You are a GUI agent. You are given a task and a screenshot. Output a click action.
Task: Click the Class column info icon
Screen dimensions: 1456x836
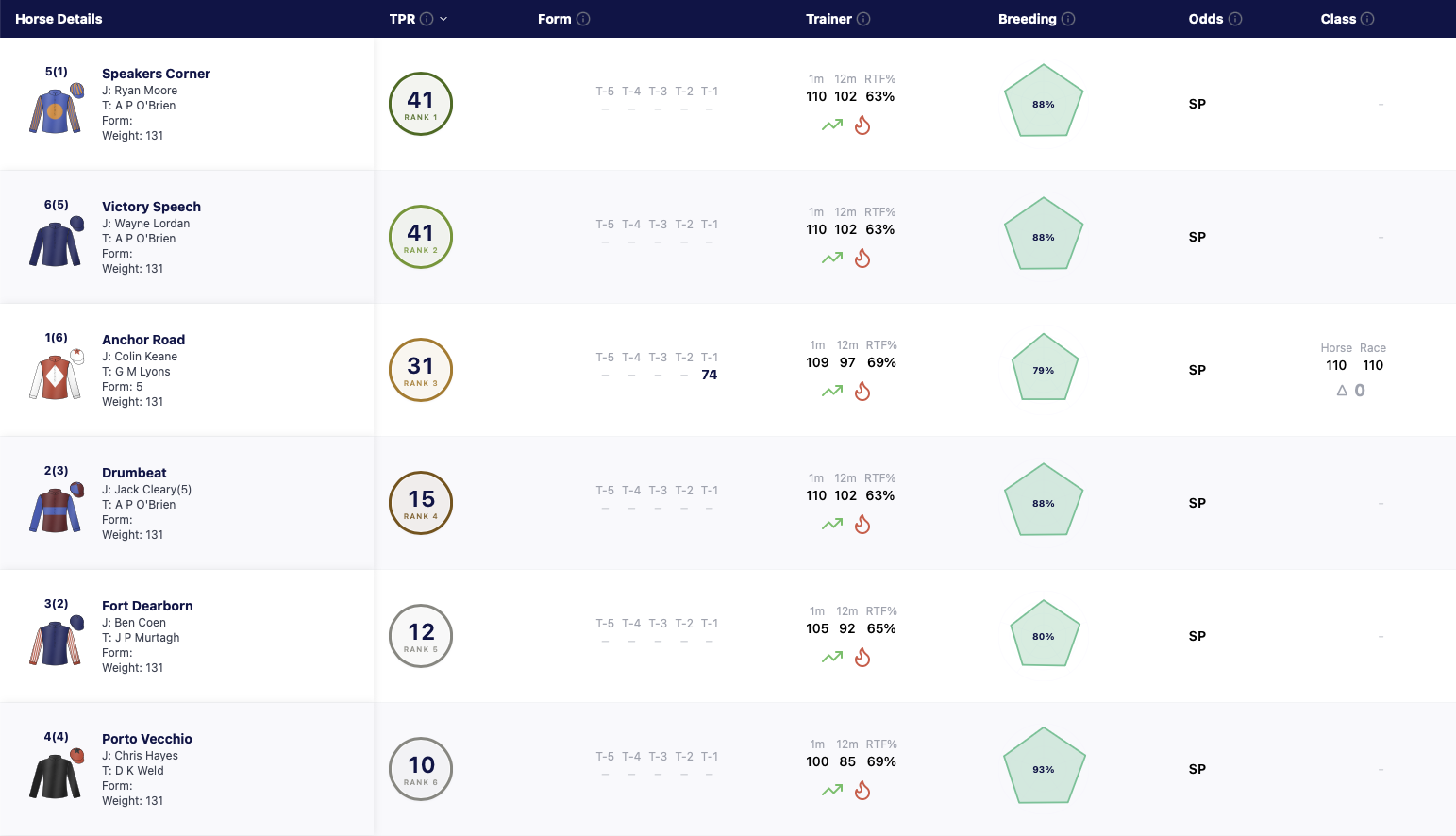click(x=1367, y=19)
